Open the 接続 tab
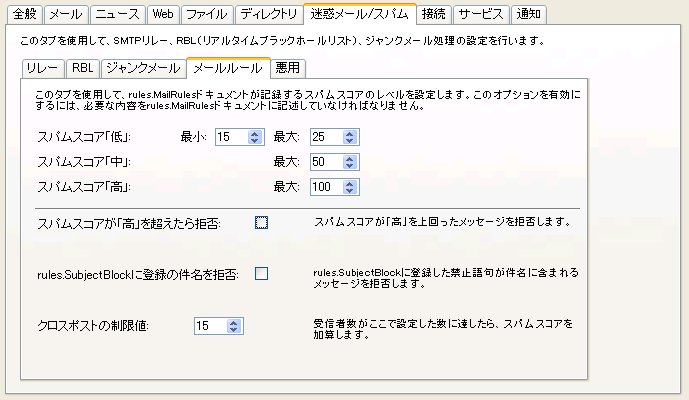689x400 pixels. (434, 15)
